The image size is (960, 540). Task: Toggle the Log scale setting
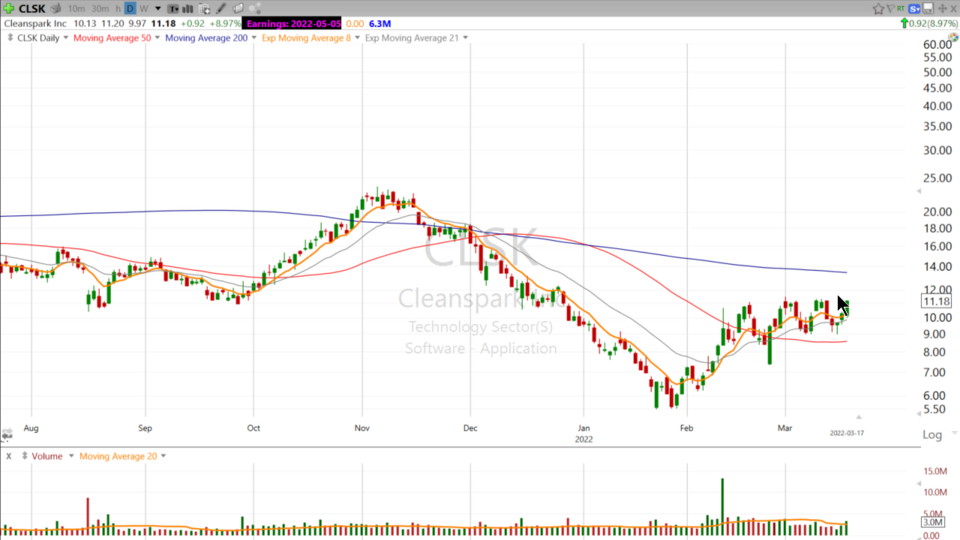coord(932,435)
